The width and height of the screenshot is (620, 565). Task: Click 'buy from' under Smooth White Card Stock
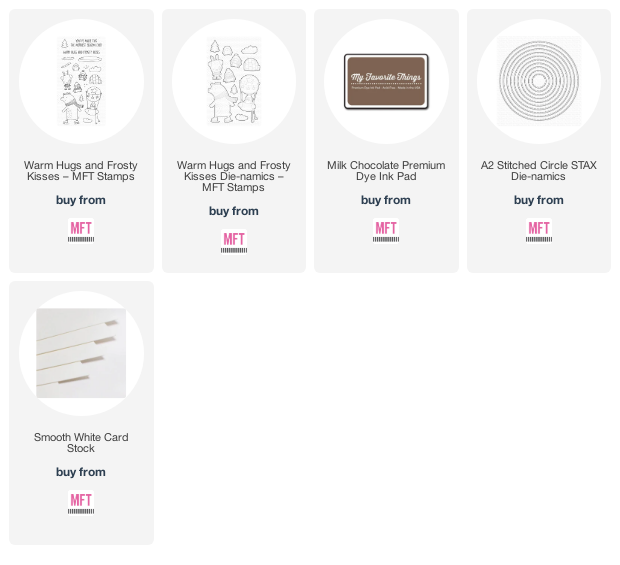(x=81, y=472)
